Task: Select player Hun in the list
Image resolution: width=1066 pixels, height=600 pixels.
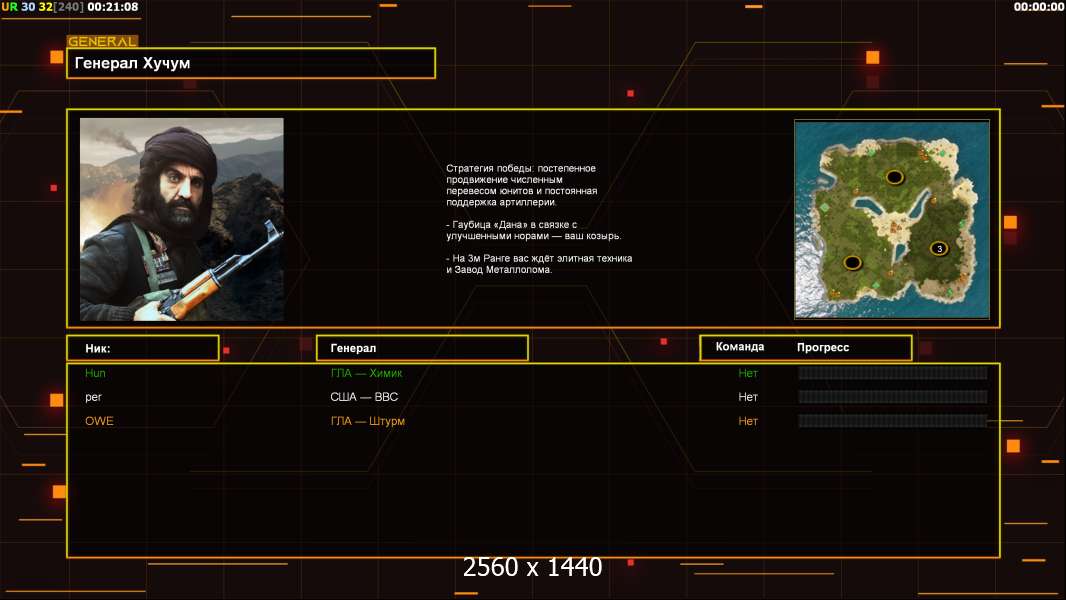Action: tap(95, 373)
